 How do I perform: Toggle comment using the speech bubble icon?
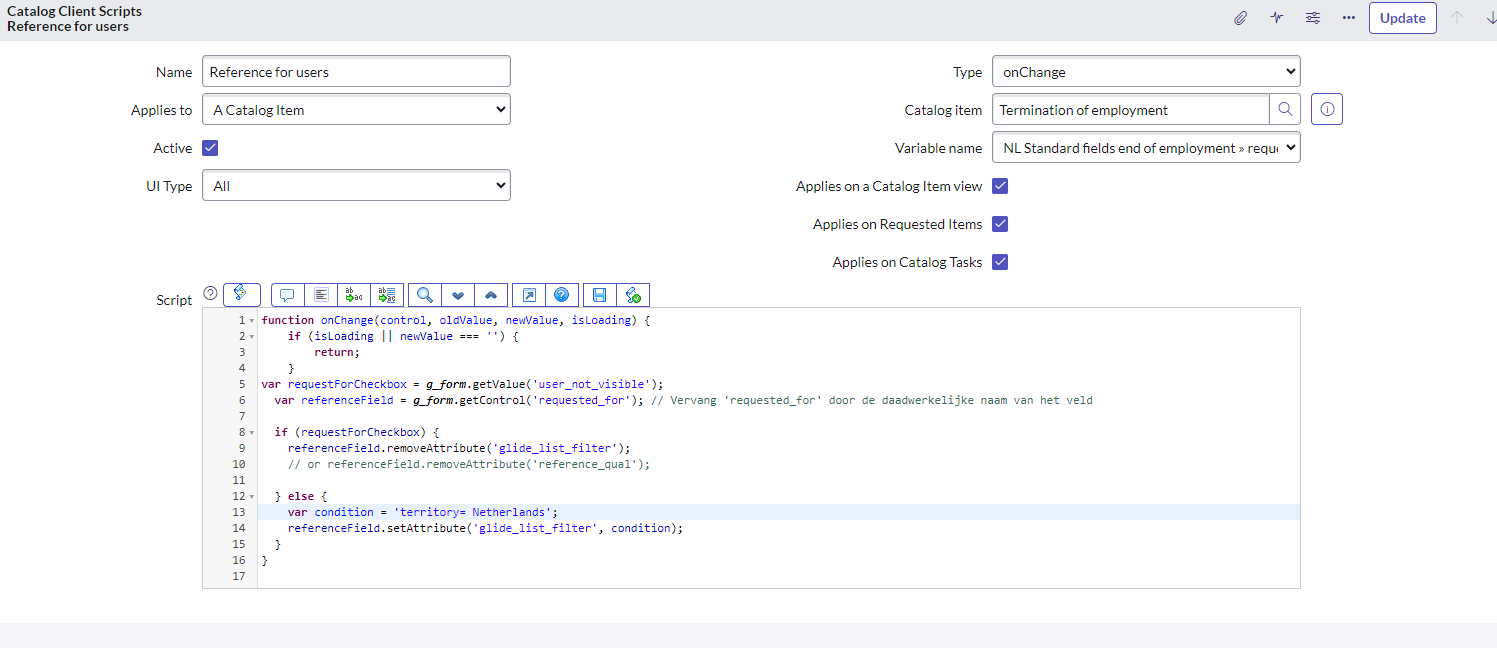point(287,294)
